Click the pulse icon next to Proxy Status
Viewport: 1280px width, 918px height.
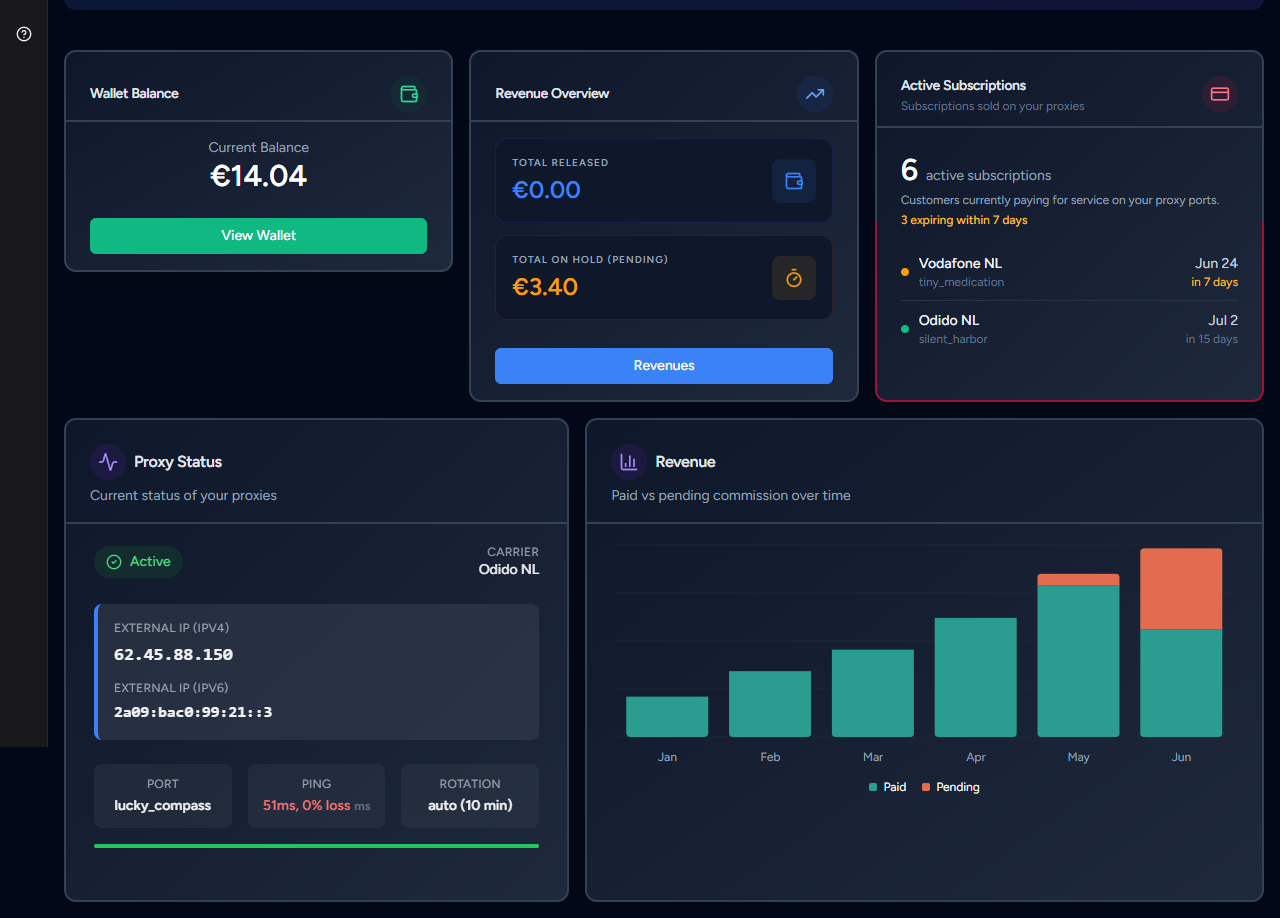(108, 462)
